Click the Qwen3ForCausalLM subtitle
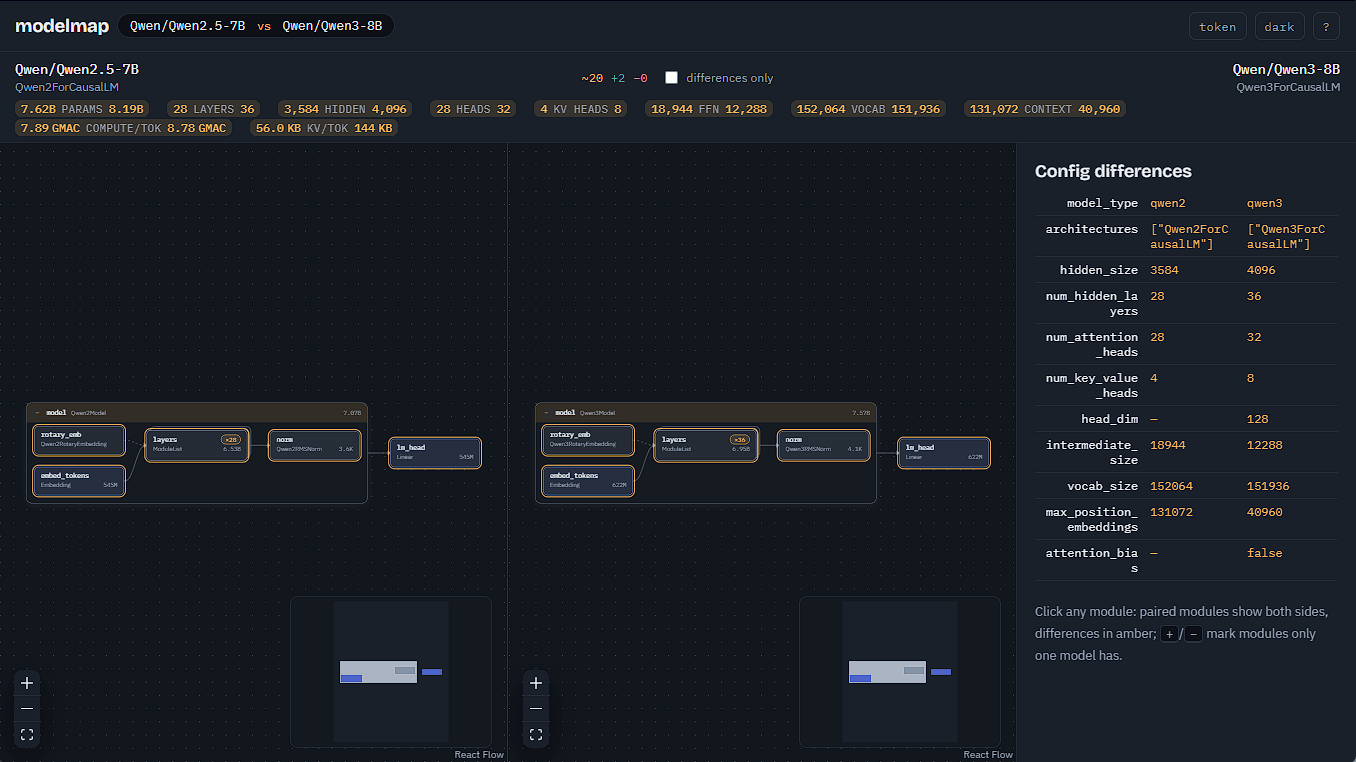This screenshot has height=762, width=1356. point(1288,87)
